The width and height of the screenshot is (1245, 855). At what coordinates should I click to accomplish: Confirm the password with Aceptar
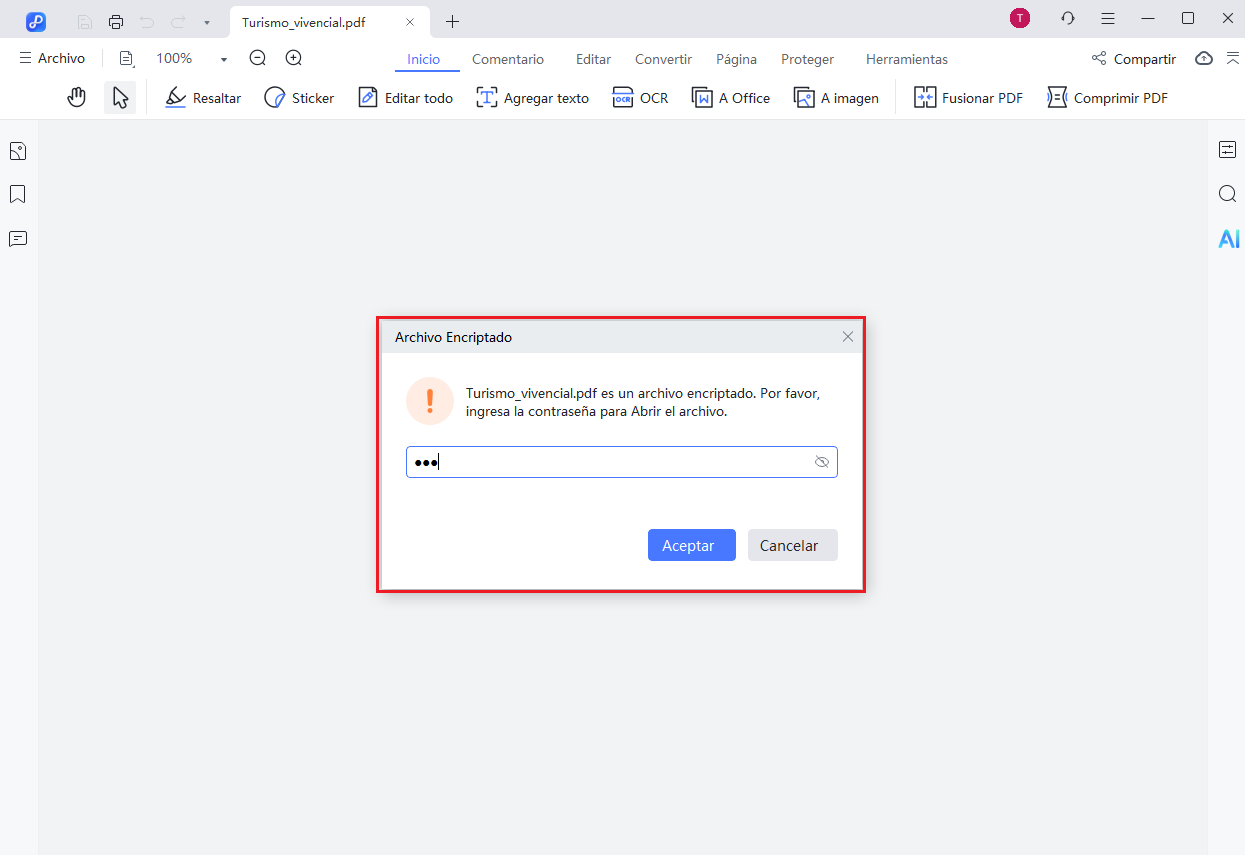pyautogui.click(x=691, y=545)
